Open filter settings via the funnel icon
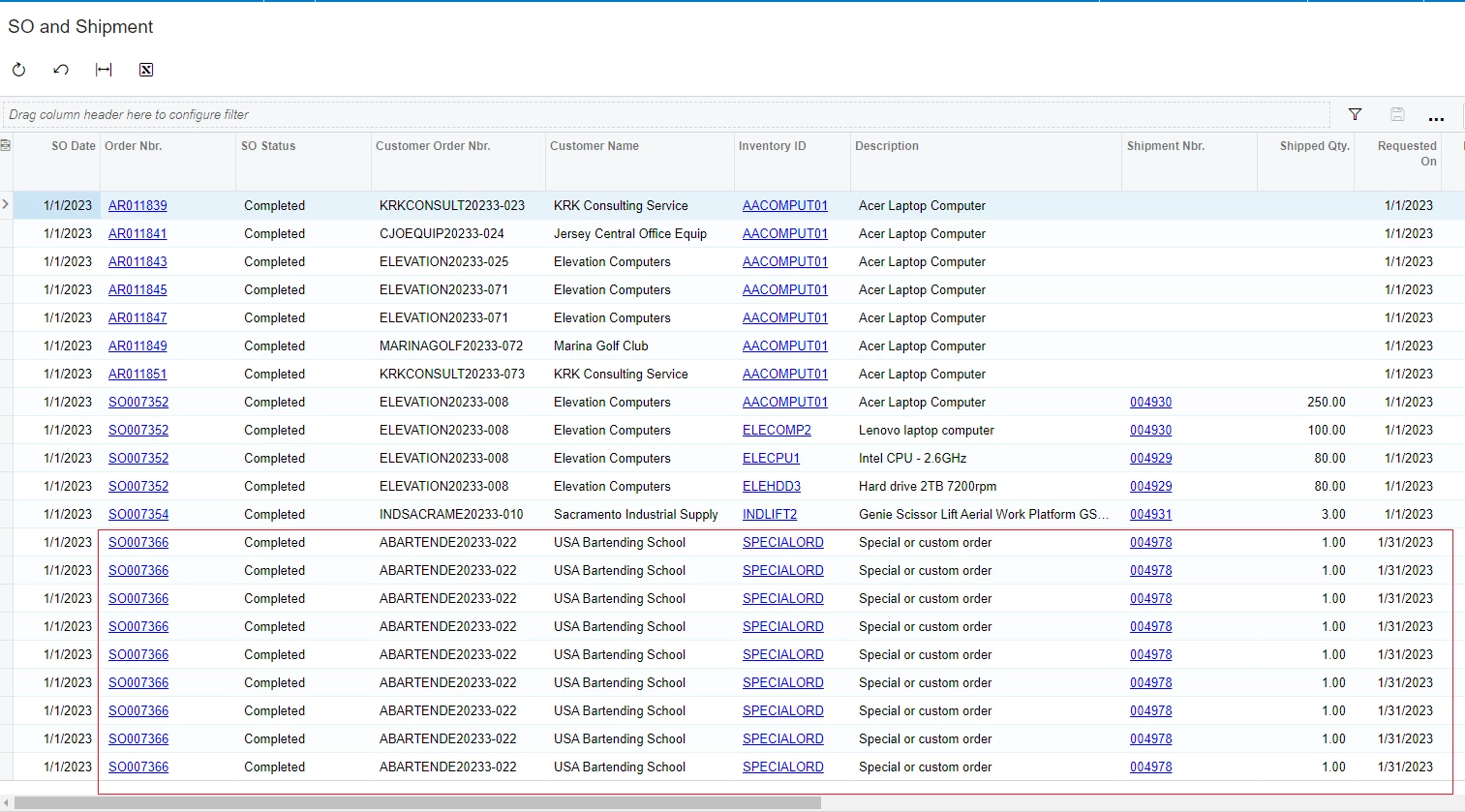The width and height of the screenshot is (1465, 812). (1355, 114)
